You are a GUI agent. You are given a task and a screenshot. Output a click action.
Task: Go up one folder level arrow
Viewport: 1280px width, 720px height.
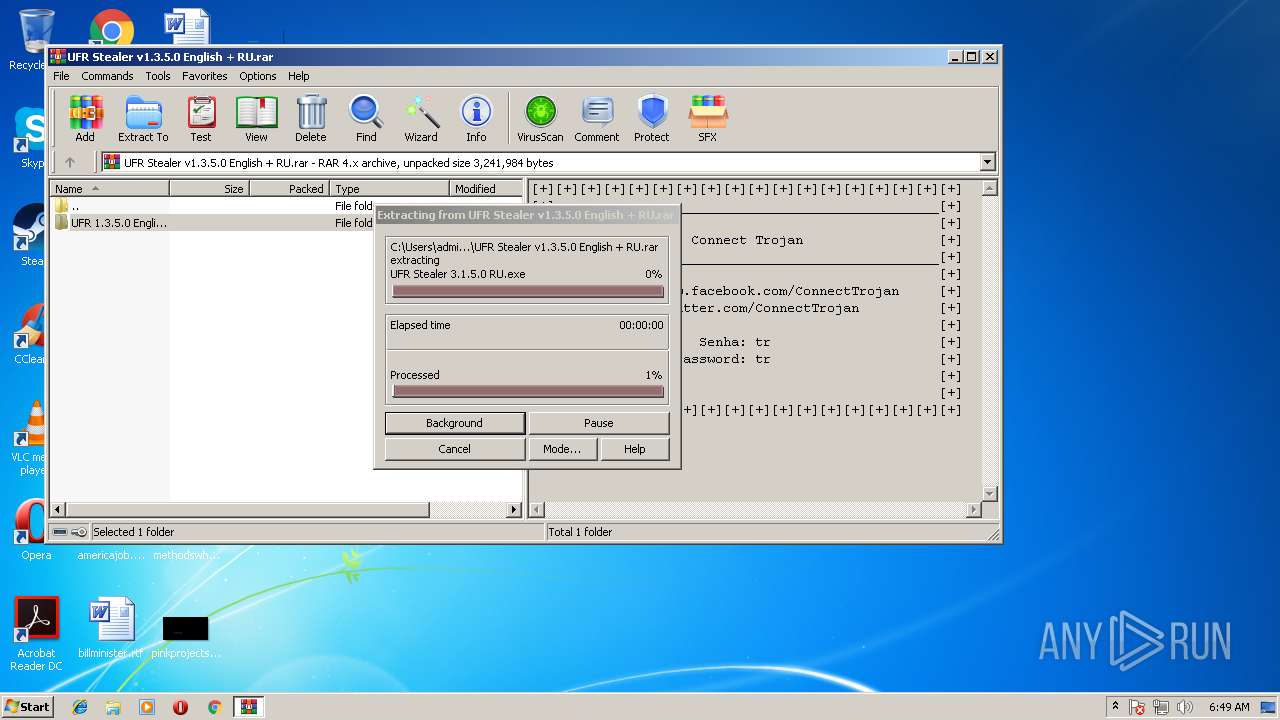click(70, 162)
